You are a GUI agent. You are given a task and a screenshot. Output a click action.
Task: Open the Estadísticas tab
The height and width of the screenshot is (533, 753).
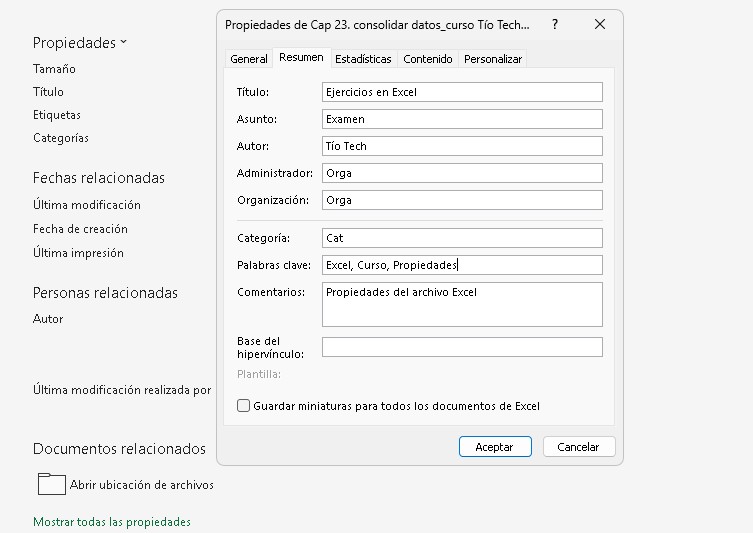click(x=363, y=59)
